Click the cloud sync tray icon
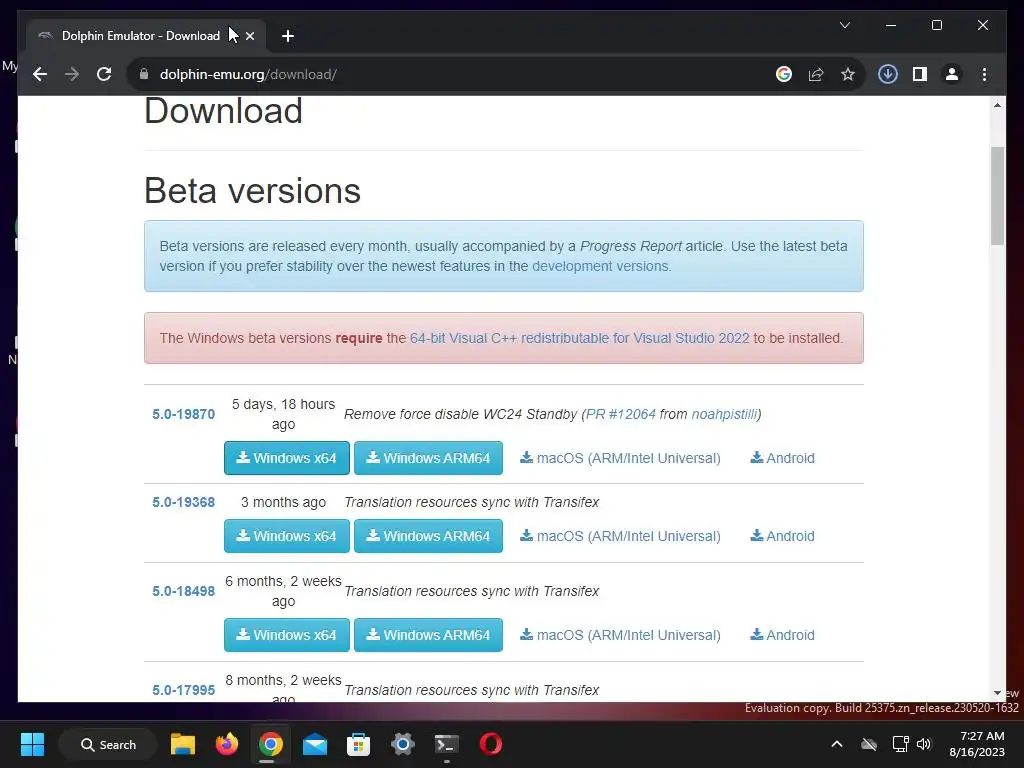The height and width of the screenshot is (768, 1024). (x=869, y=744)
